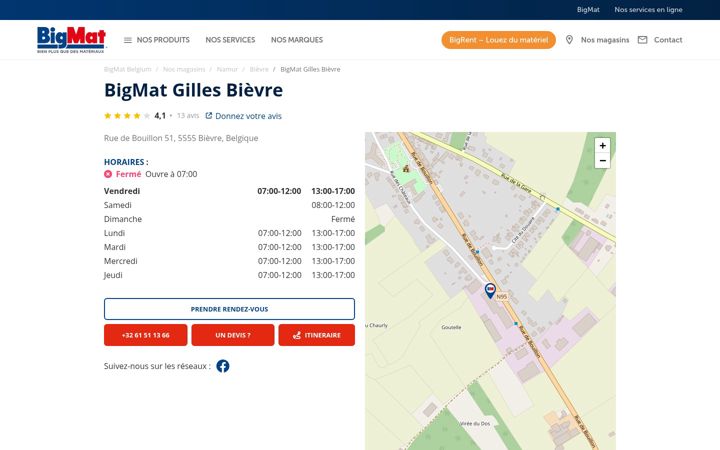Click Samedi hours 08:00-12:00

point(333,205)
